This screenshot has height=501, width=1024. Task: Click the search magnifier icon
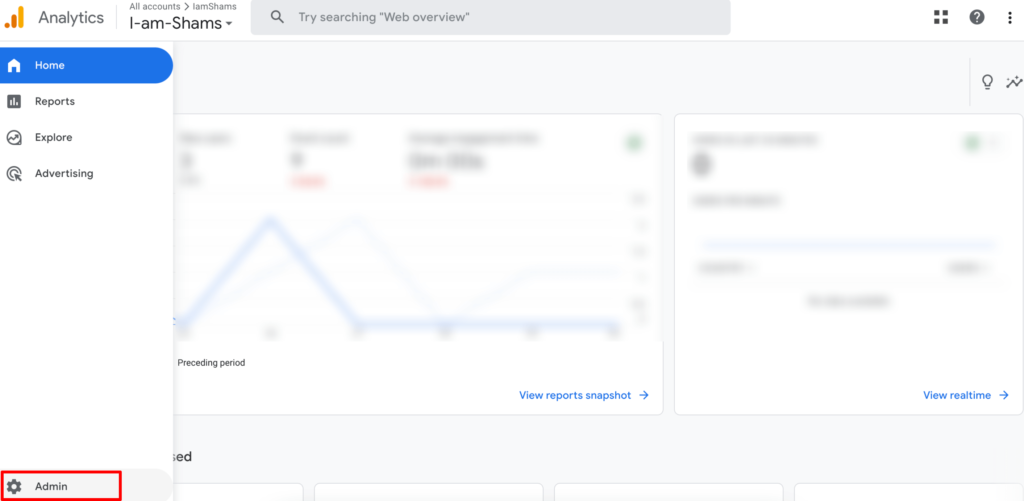click(x=278, y=17)
